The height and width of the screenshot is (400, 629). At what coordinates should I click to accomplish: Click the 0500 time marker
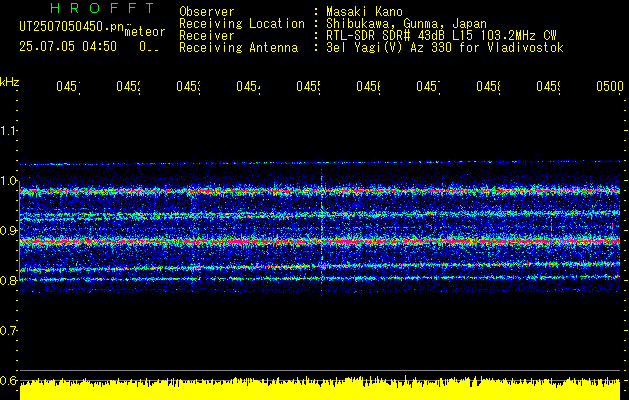click(x=610, y=86)
